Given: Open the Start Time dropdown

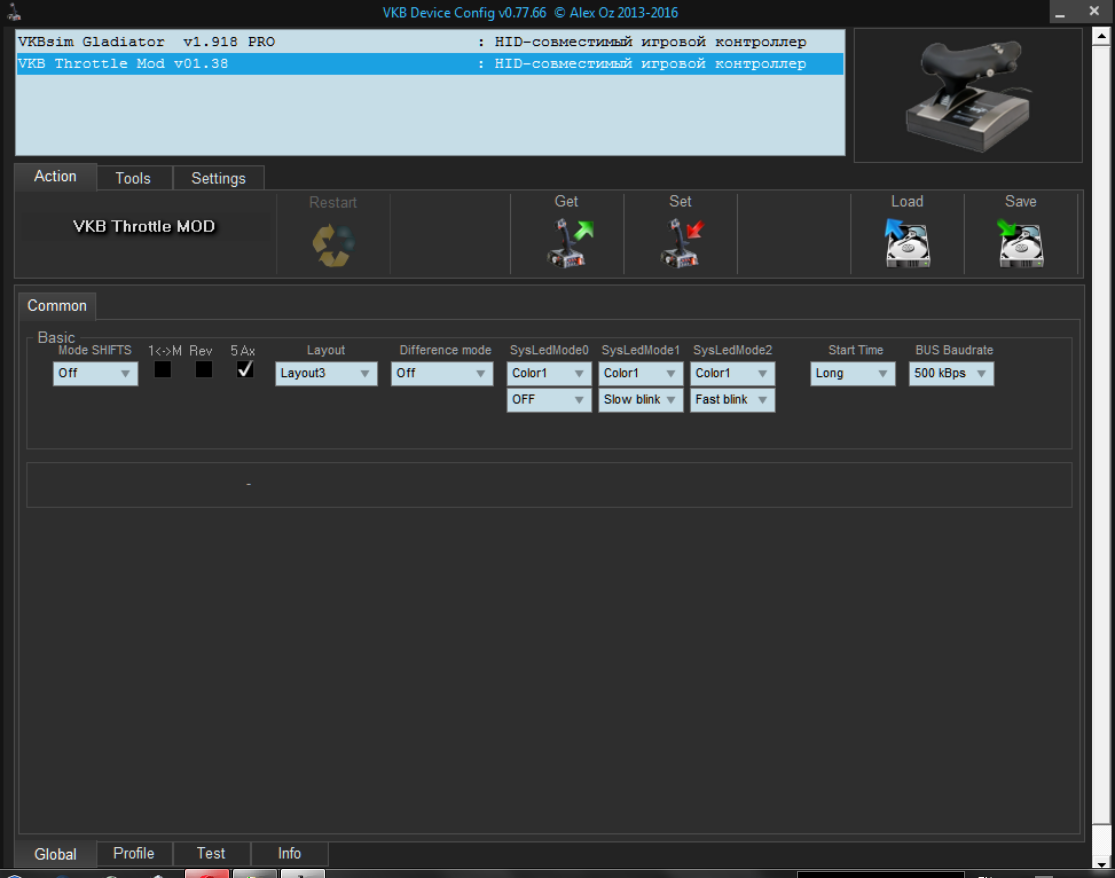Looking at the screenshot, I should point(852,373).
